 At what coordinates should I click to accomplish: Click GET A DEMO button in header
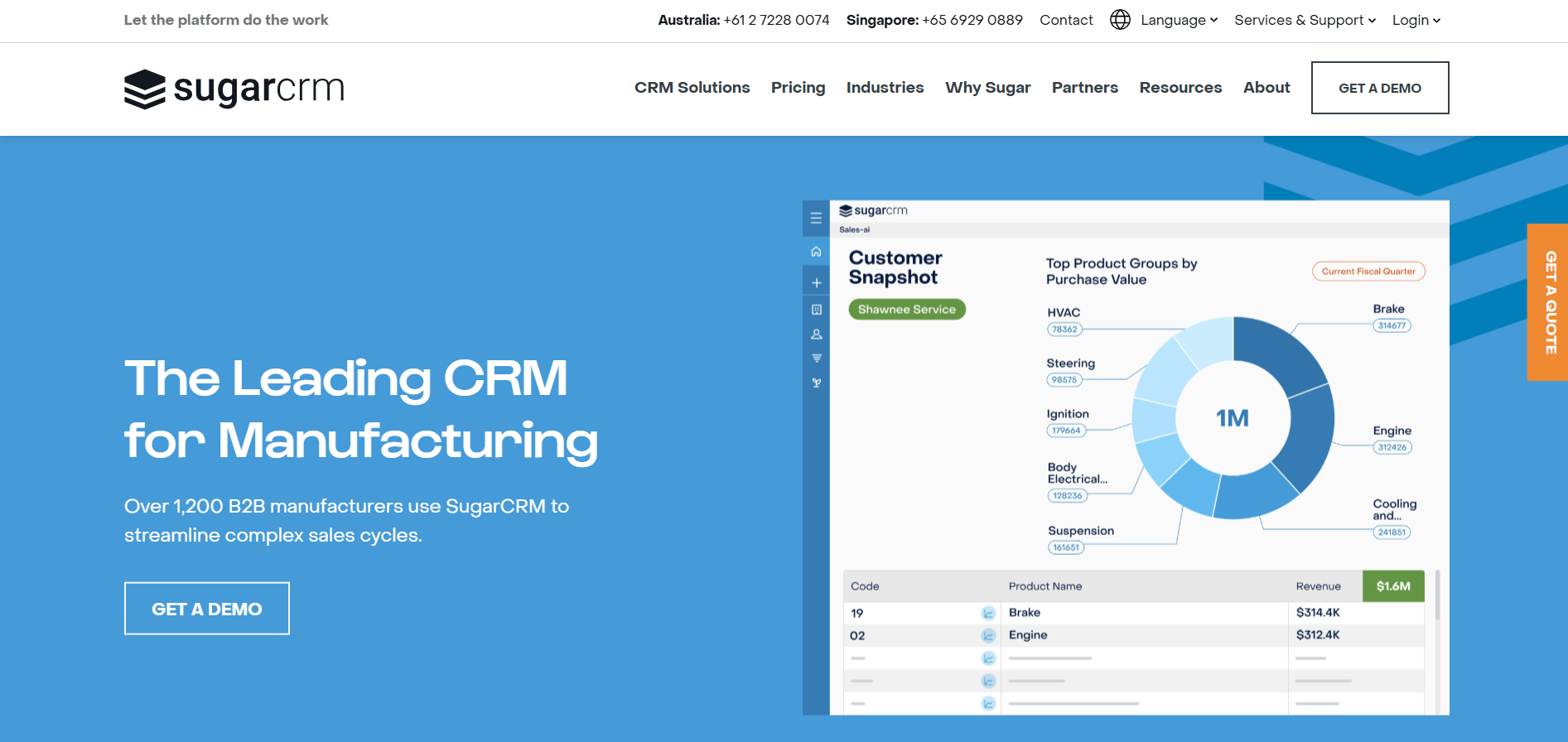pyautogui.click(x=1380, y=88)
